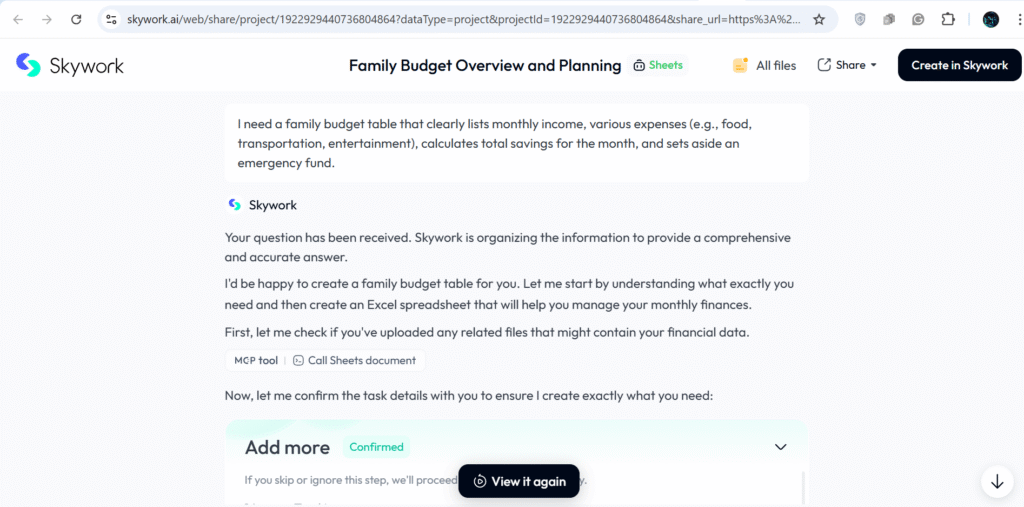Open the All files folder icon
Screen dimensions: 1024x507
741,66
